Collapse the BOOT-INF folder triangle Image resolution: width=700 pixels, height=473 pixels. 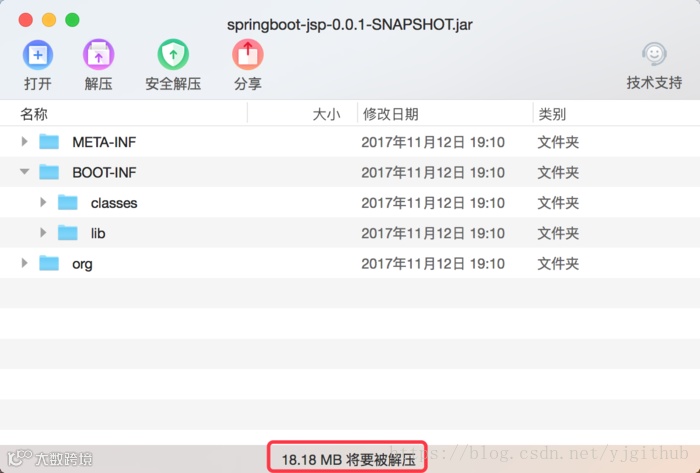pos(25,172)
